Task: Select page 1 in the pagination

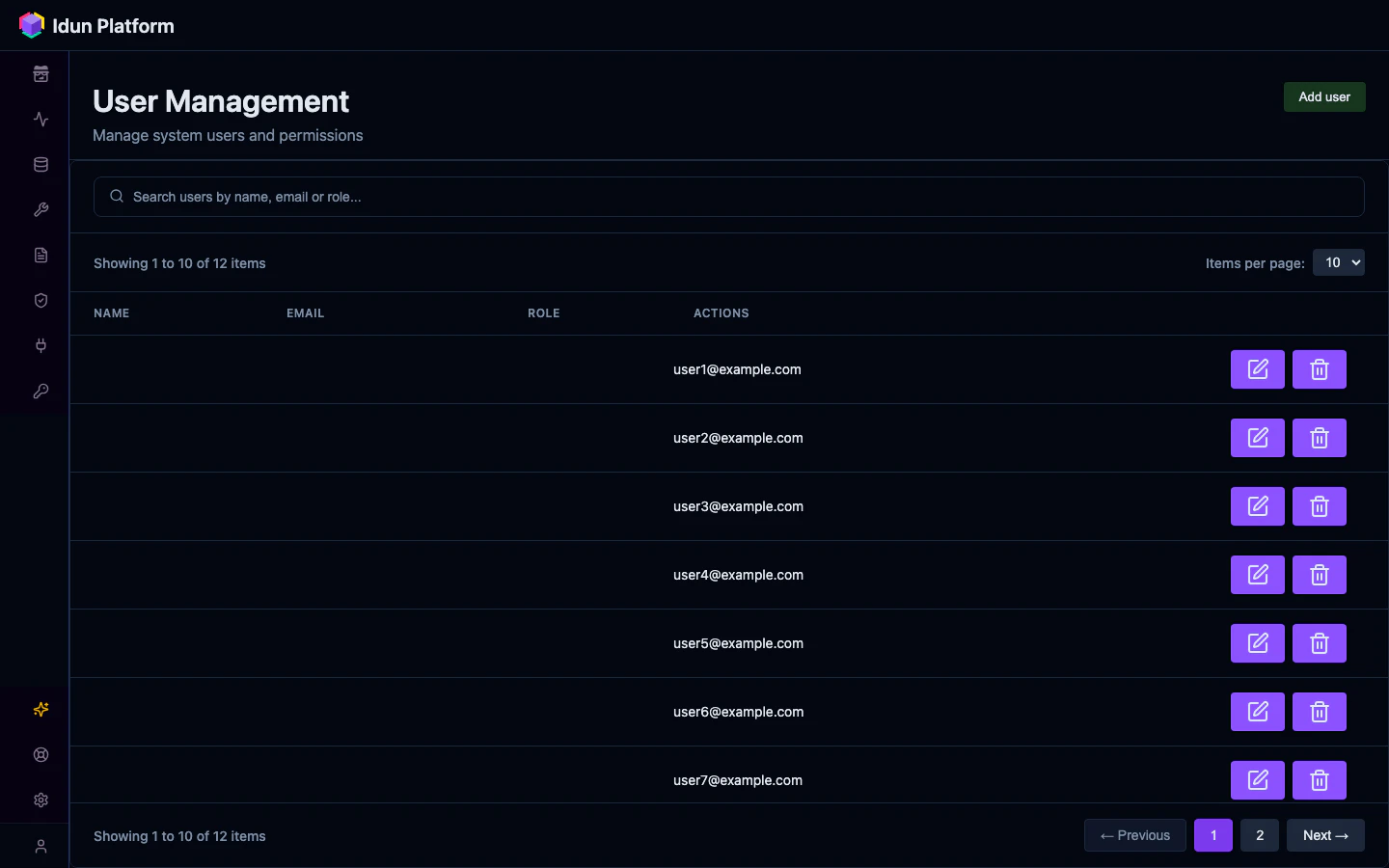Action: (x=1213, y=835)
